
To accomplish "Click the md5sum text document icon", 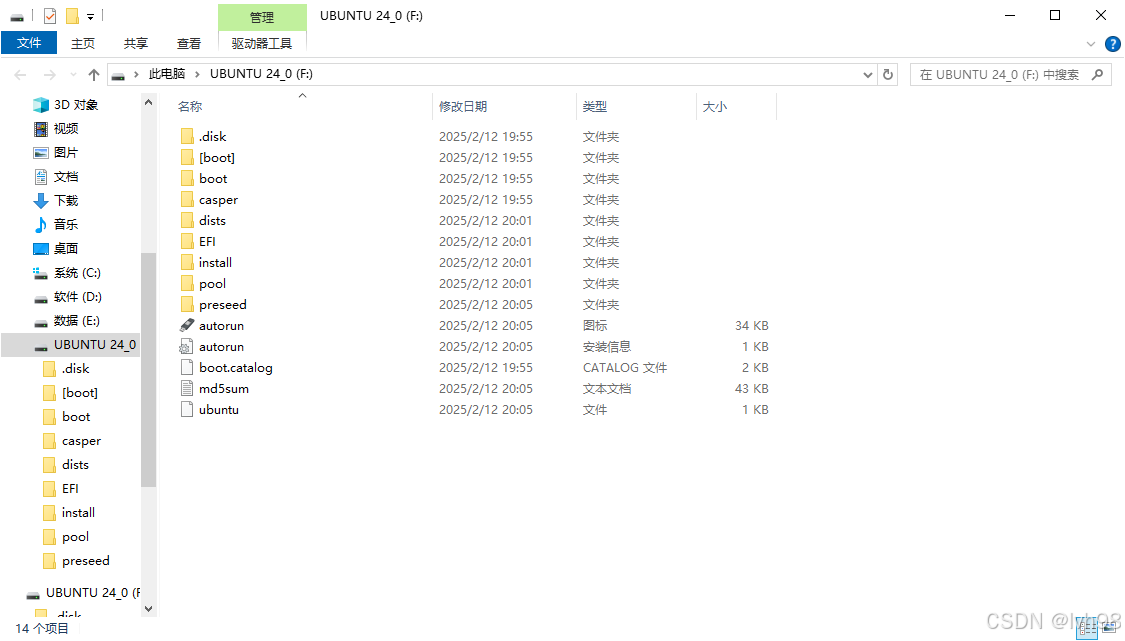I will point(187,388).
